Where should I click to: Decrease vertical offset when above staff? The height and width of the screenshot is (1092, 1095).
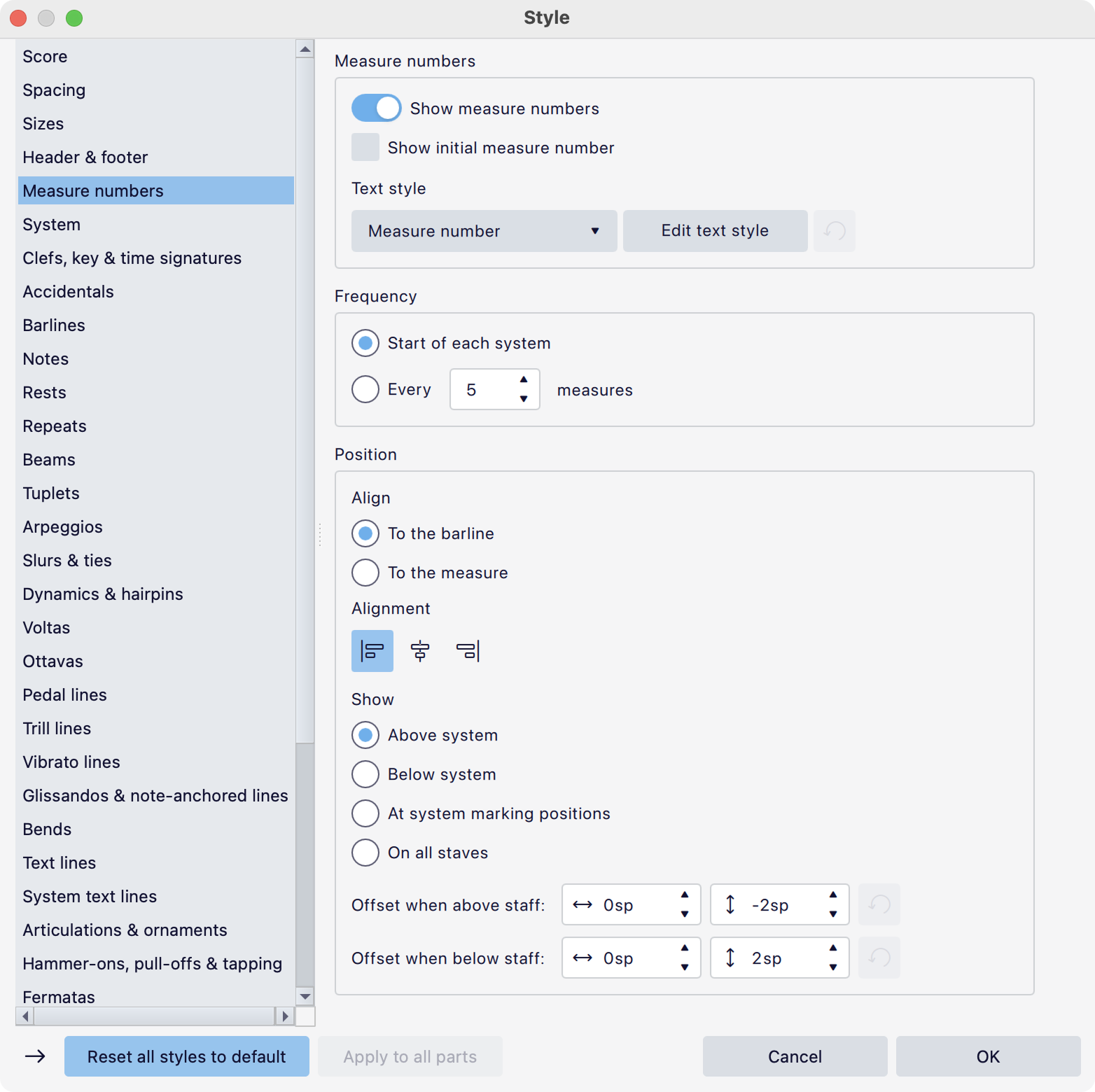(833, 913)
